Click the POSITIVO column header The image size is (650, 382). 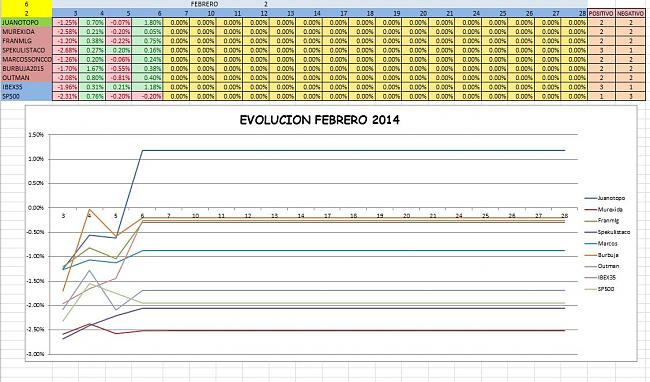coord(601,14)
